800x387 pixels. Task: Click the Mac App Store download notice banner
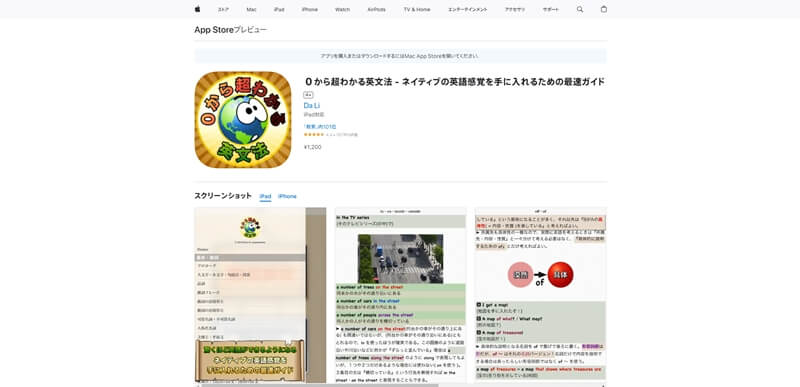click(401, 56)
